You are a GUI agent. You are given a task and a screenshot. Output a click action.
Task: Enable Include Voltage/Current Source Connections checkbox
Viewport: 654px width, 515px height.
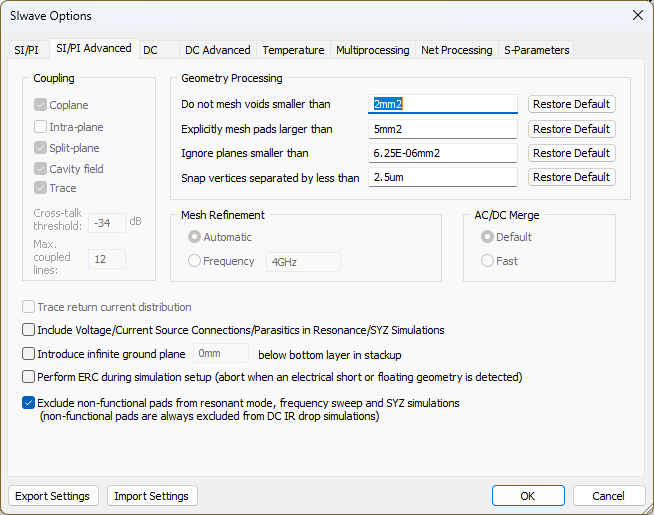(28, 330)
